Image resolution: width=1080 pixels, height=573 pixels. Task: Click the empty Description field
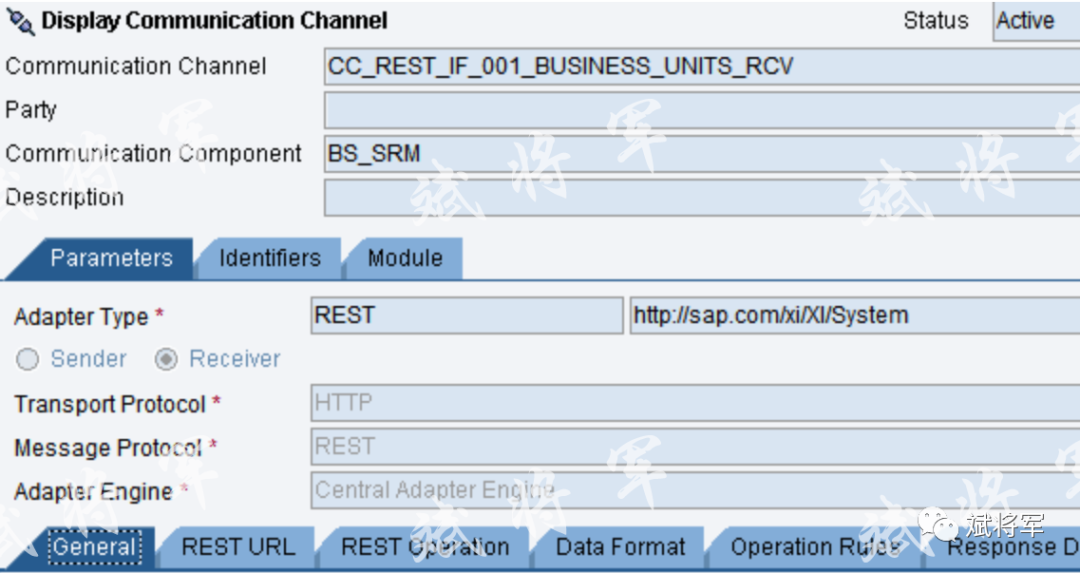[702, 198]
